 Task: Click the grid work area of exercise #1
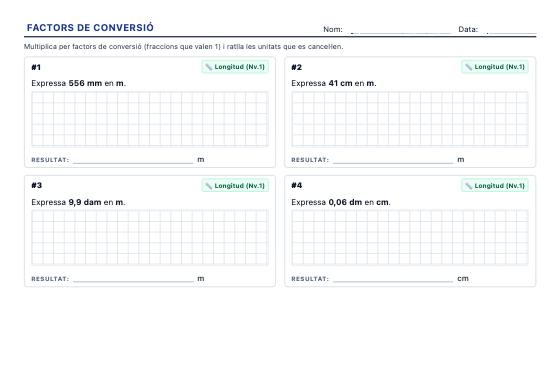pyautogui.click(x=150, y=119)
